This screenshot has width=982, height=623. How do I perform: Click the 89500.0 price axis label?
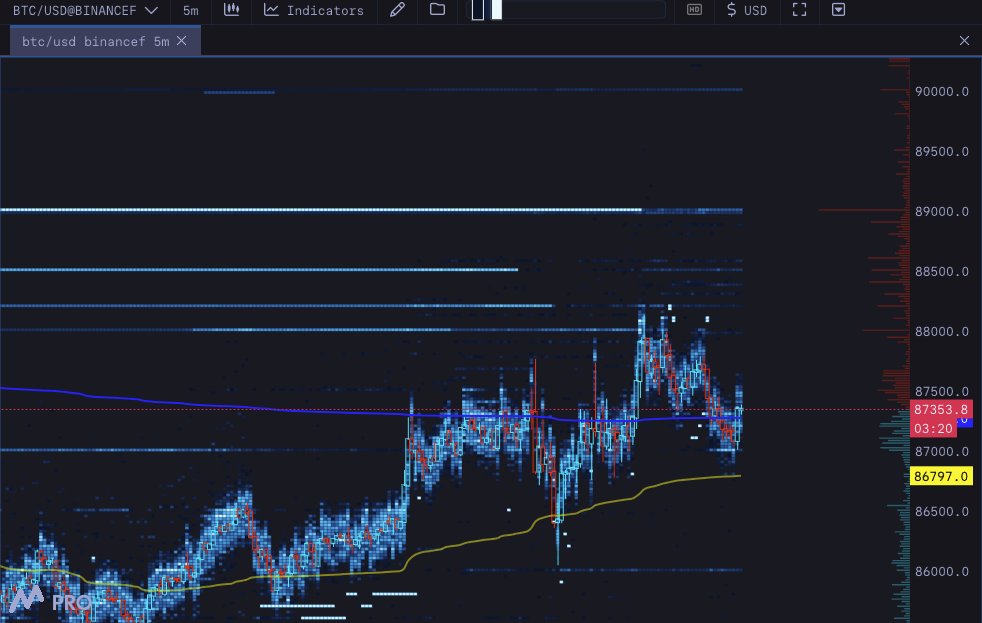coord(941,152)
